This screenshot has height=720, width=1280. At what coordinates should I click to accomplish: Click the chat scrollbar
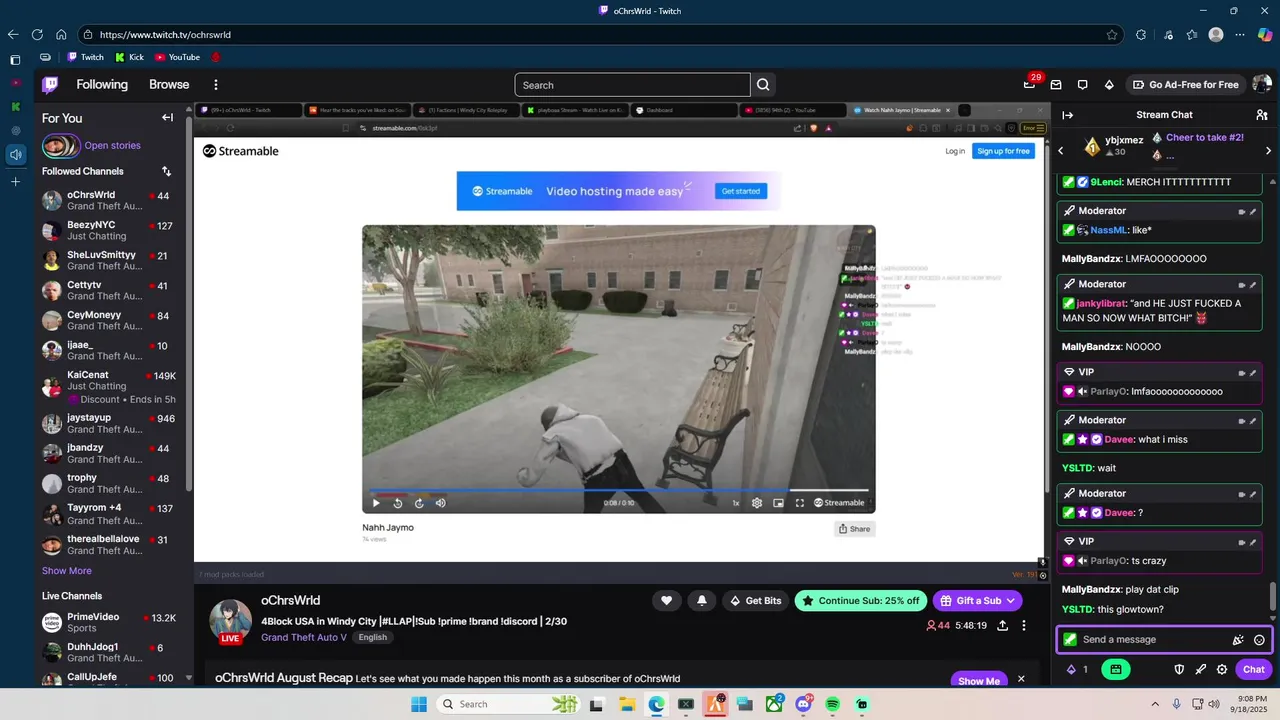point(1273,596)
